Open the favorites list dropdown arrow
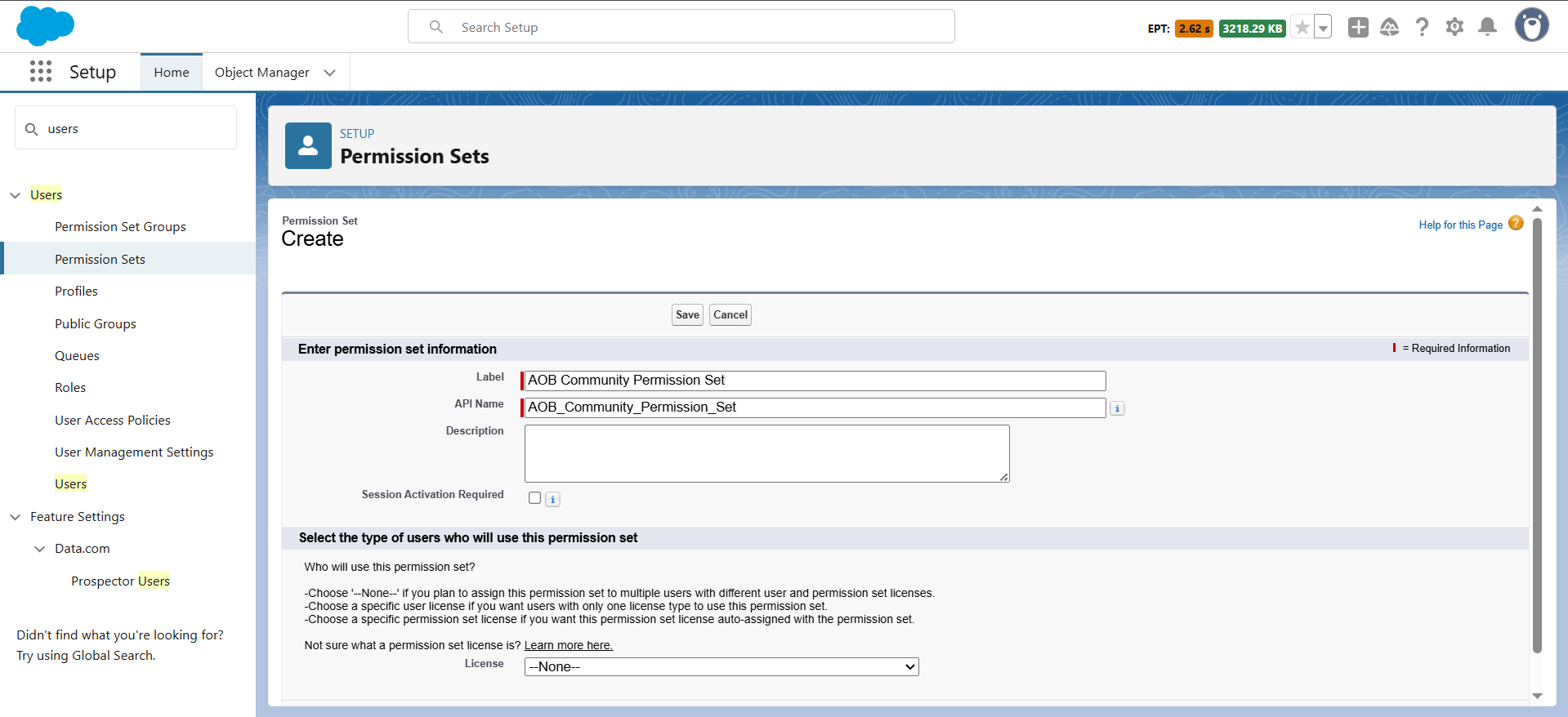Image resolution: width=1568 pixels, height=717 pixels. 1323,28
